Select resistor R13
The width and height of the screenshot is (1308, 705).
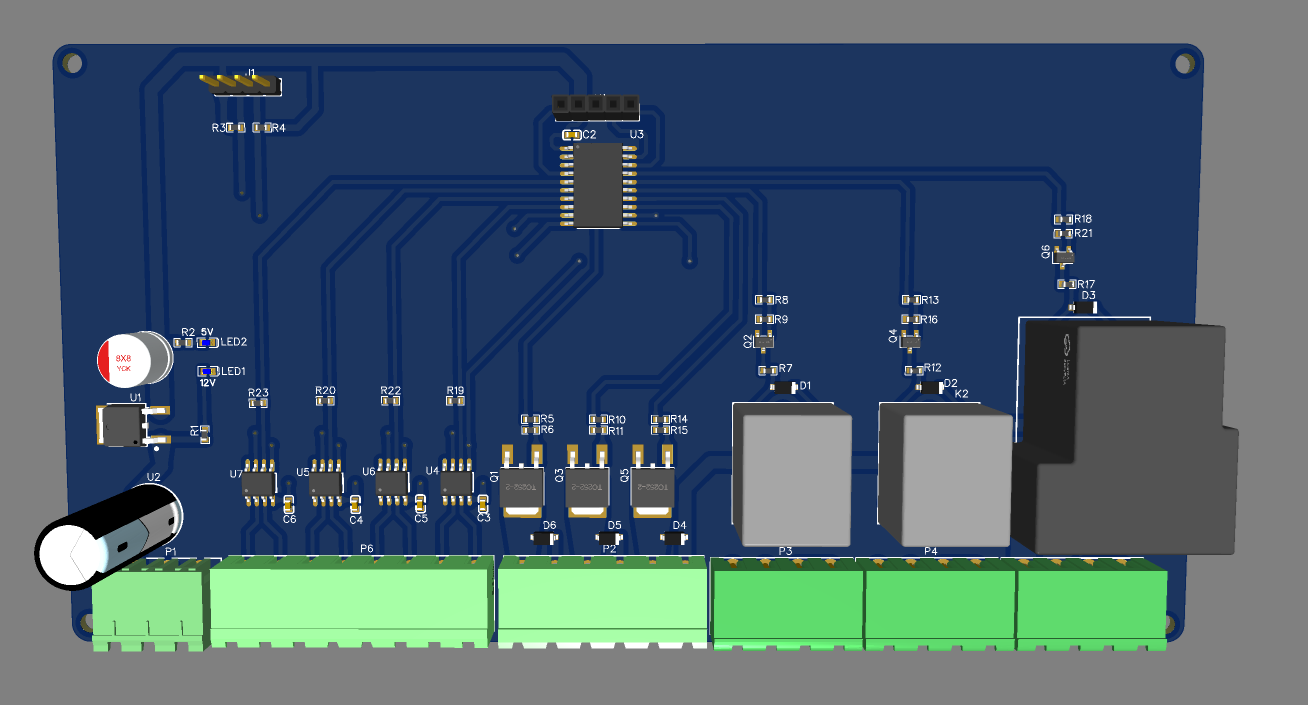click(911, 300)
